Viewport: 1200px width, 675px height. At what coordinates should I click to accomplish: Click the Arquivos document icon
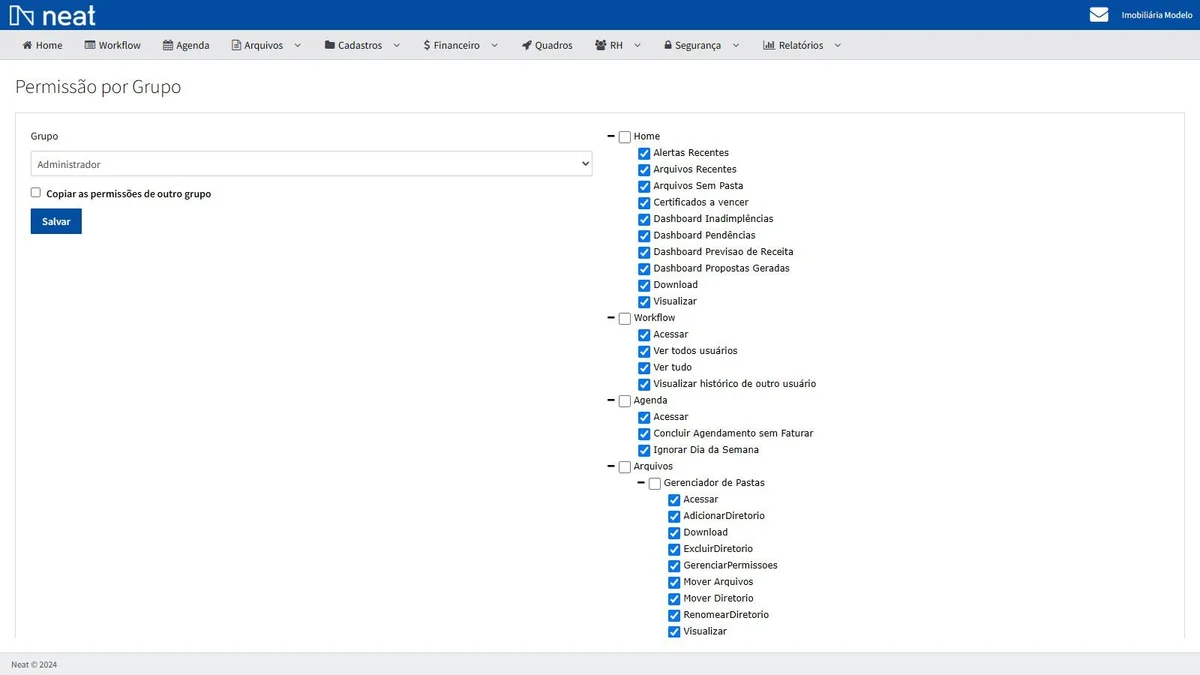236,45
